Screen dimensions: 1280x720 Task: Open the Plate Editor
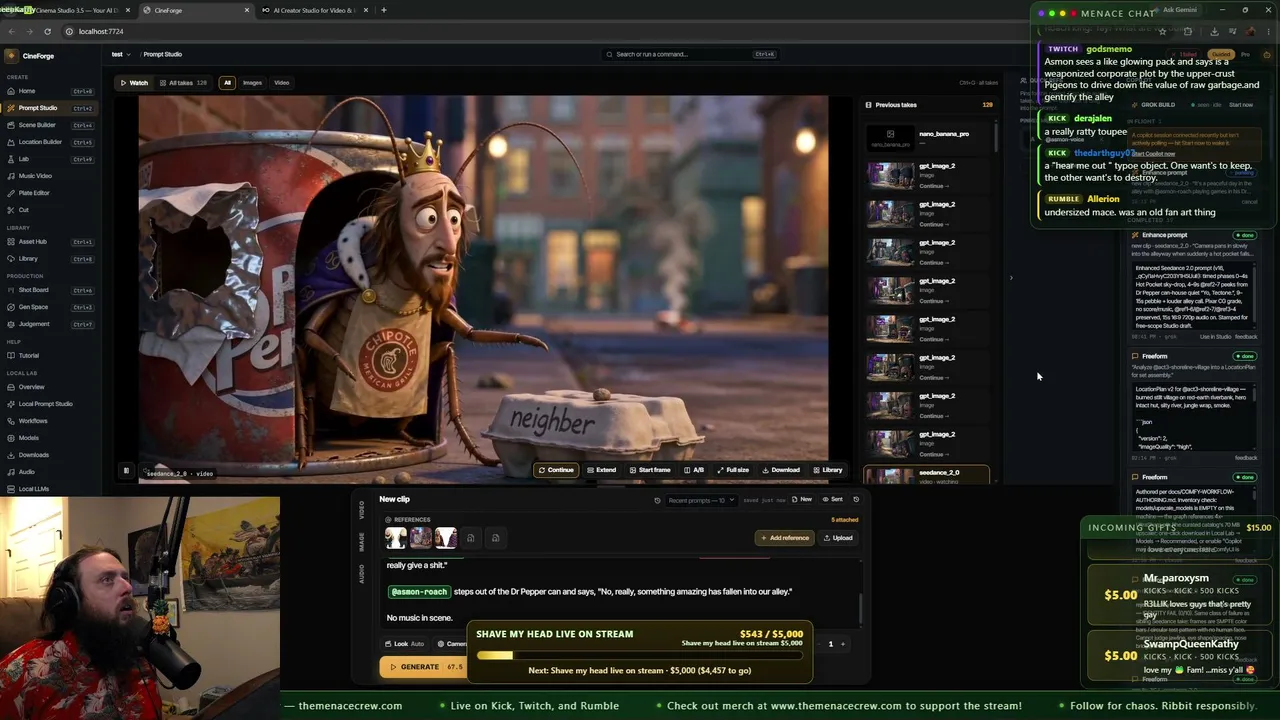[50, 193]
